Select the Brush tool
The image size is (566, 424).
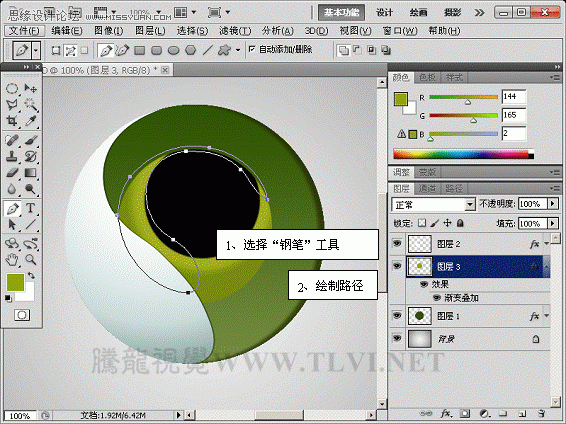pyautogui.click(x=31, y=140)
